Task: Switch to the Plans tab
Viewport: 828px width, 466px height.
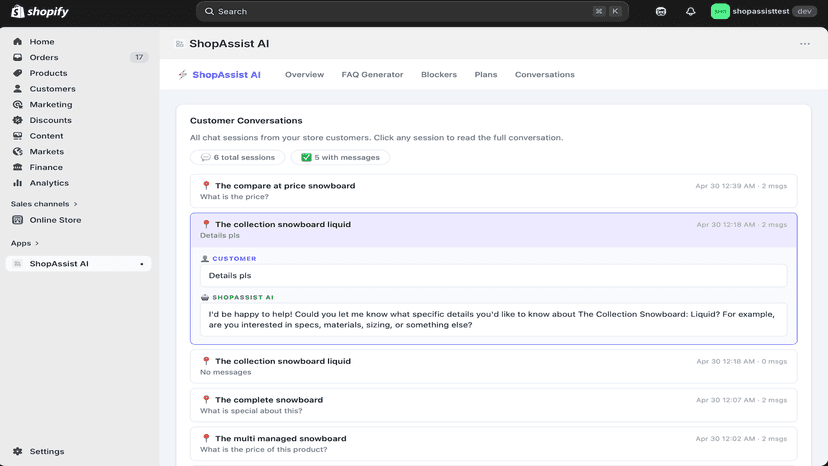Action: (486, 74)
